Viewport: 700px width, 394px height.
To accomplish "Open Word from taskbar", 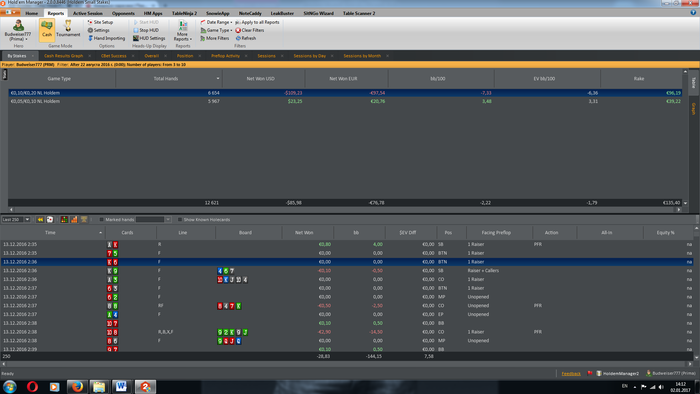I will (121, 386).
